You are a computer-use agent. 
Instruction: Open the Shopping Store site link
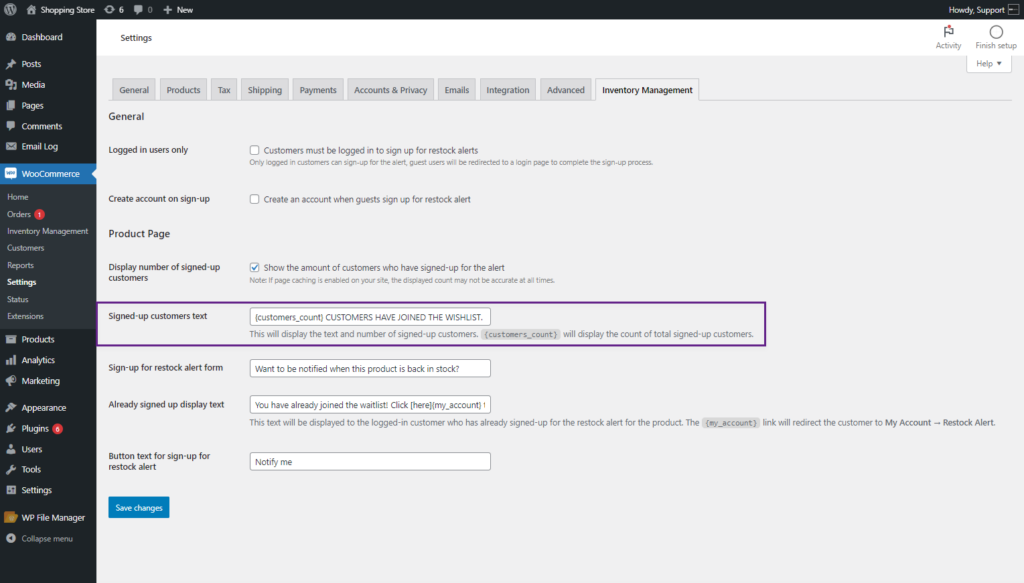coord(67,10)
